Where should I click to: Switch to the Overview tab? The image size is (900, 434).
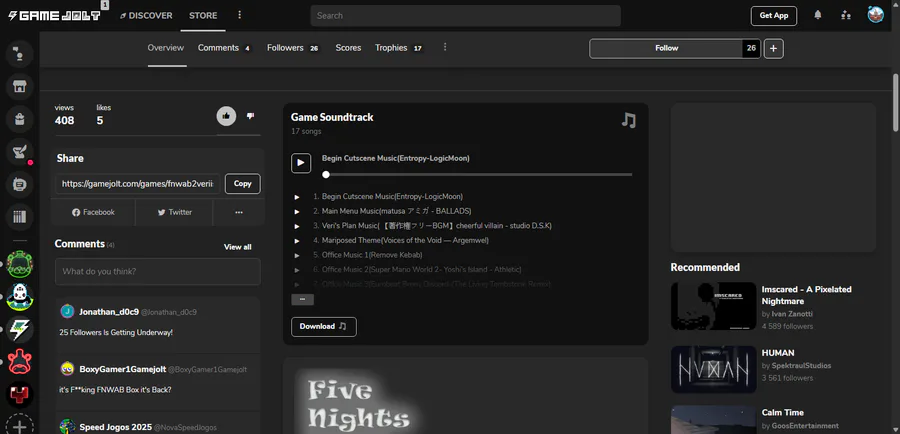pyautogui.click(x=166, y=48)
